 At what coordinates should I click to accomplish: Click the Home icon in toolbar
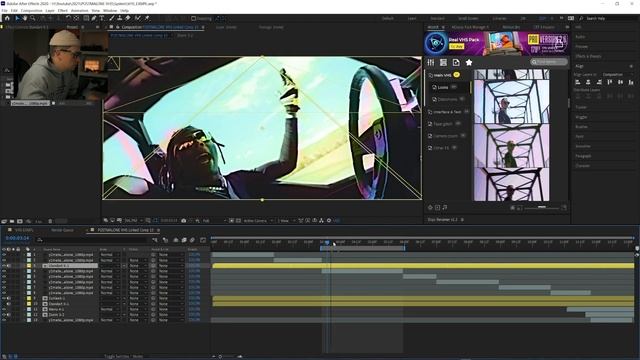click(x=7, y=18)
